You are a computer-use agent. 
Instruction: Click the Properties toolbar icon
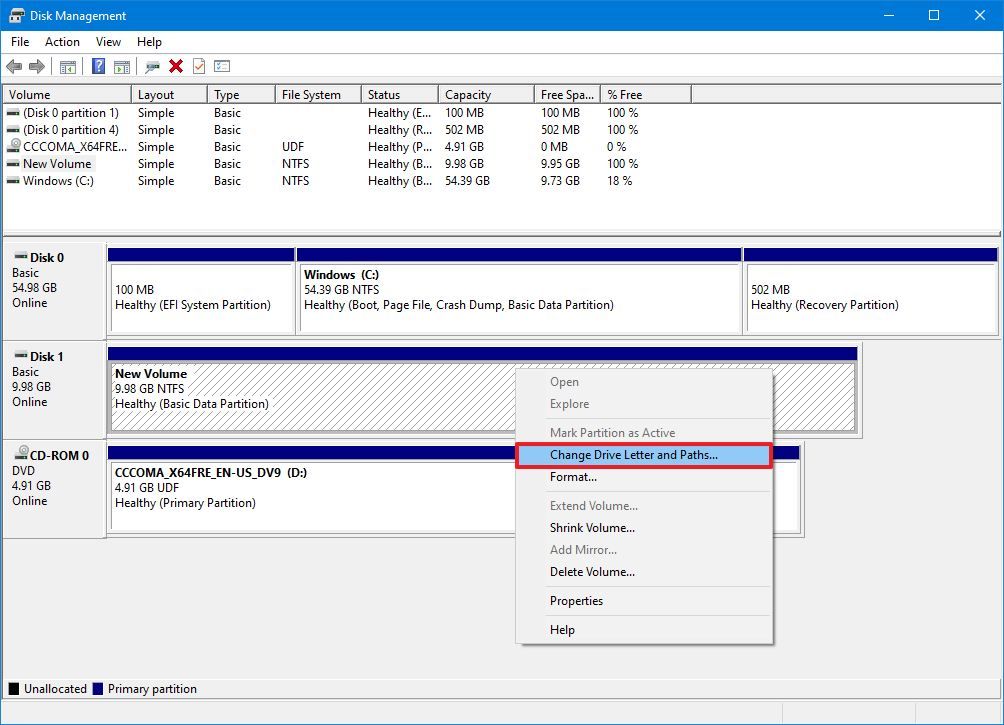click(199, 66)
